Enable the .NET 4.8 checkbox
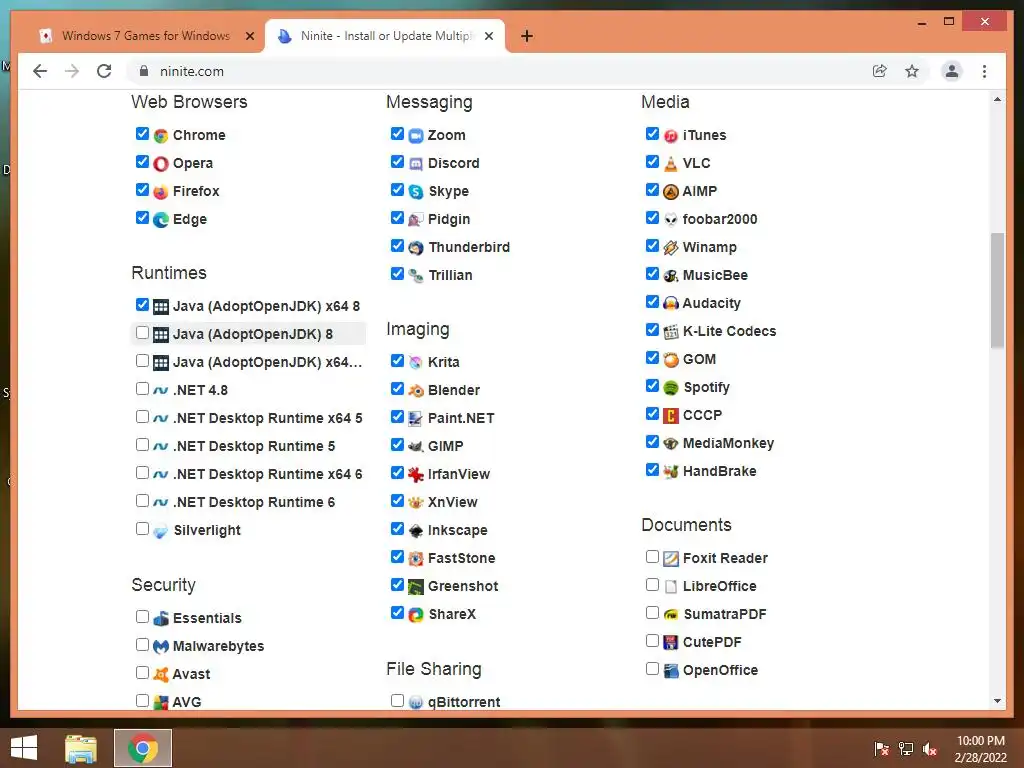The image size is (1024, 768). tap(142, 389)
